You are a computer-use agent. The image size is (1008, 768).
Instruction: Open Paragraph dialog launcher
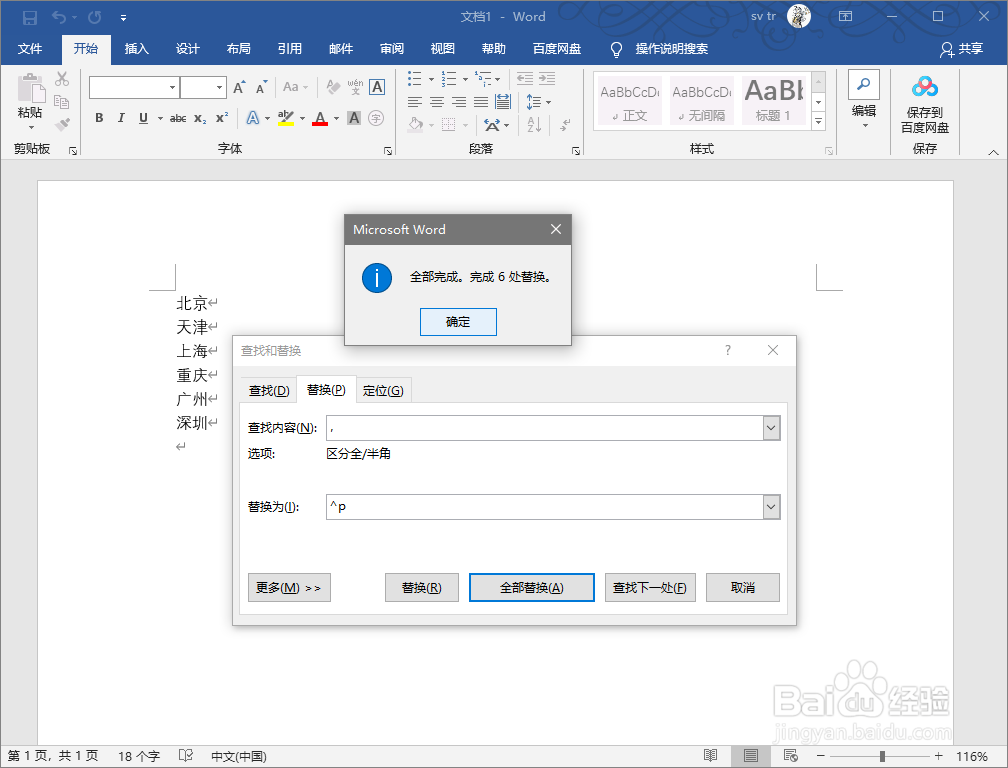(575, 151)
